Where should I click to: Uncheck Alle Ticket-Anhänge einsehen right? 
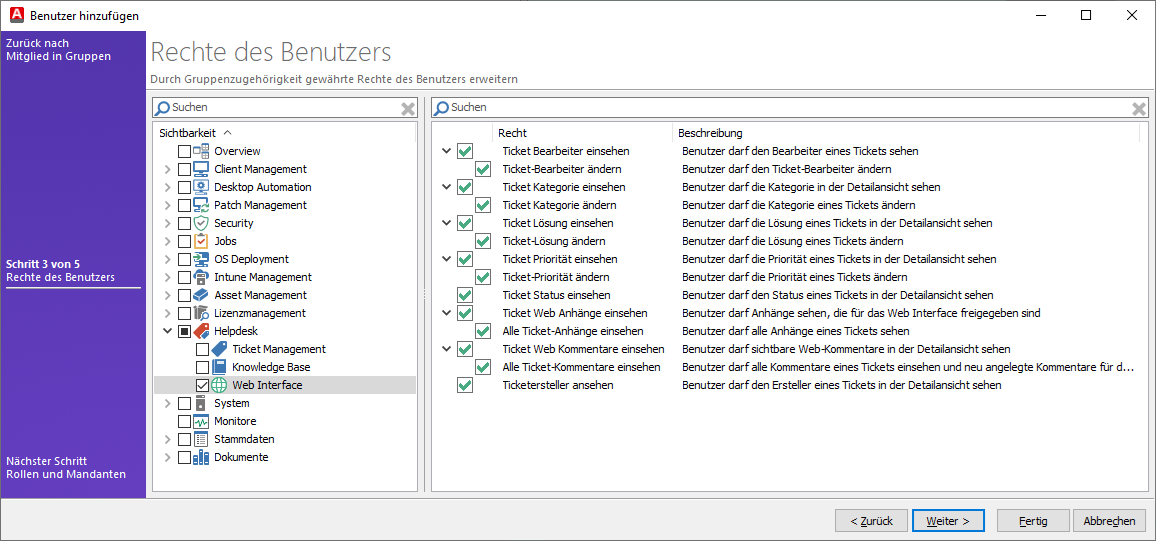tap(483, 332)
